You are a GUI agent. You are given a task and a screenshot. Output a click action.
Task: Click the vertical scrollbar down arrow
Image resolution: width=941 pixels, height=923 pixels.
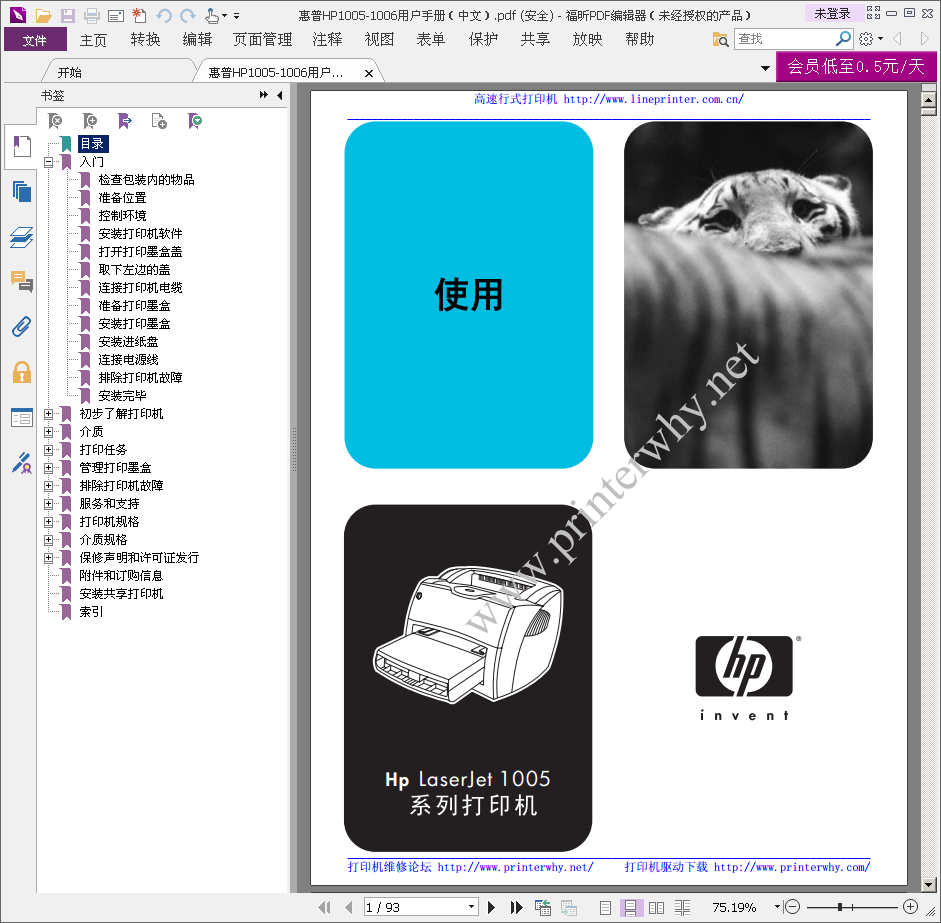tap(929, 885)
